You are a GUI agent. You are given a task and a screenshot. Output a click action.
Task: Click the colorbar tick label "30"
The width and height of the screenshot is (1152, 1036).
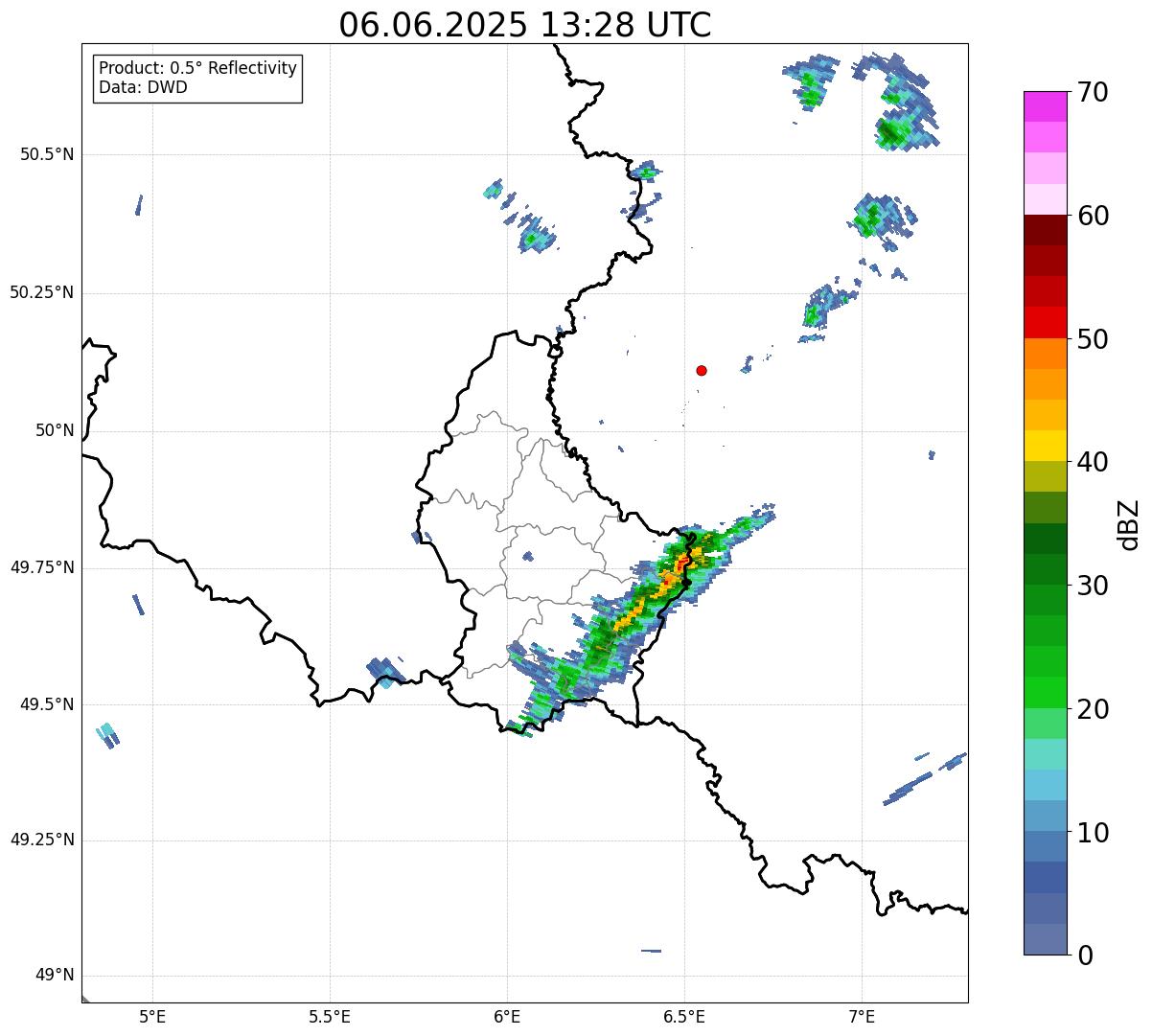[x=1093, y=586]
